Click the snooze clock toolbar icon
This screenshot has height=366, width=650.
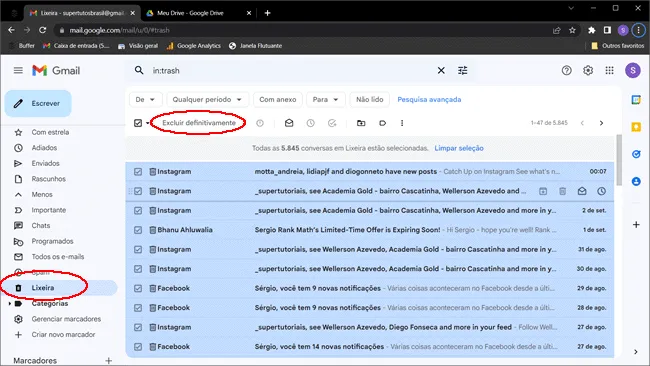(x=310, y=123)
